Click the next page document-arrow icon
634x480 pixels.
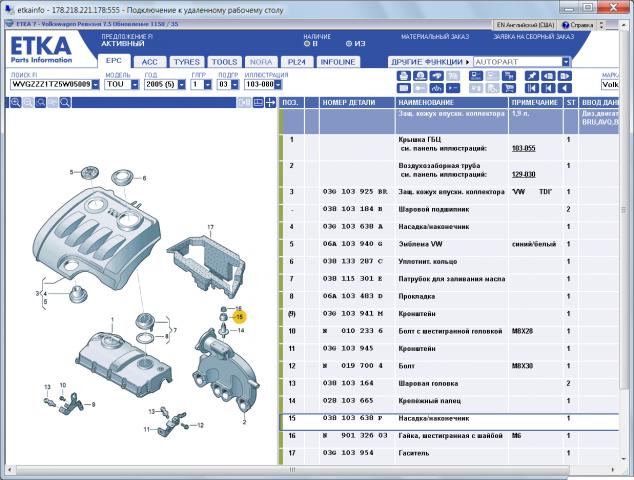pos(564,76)
